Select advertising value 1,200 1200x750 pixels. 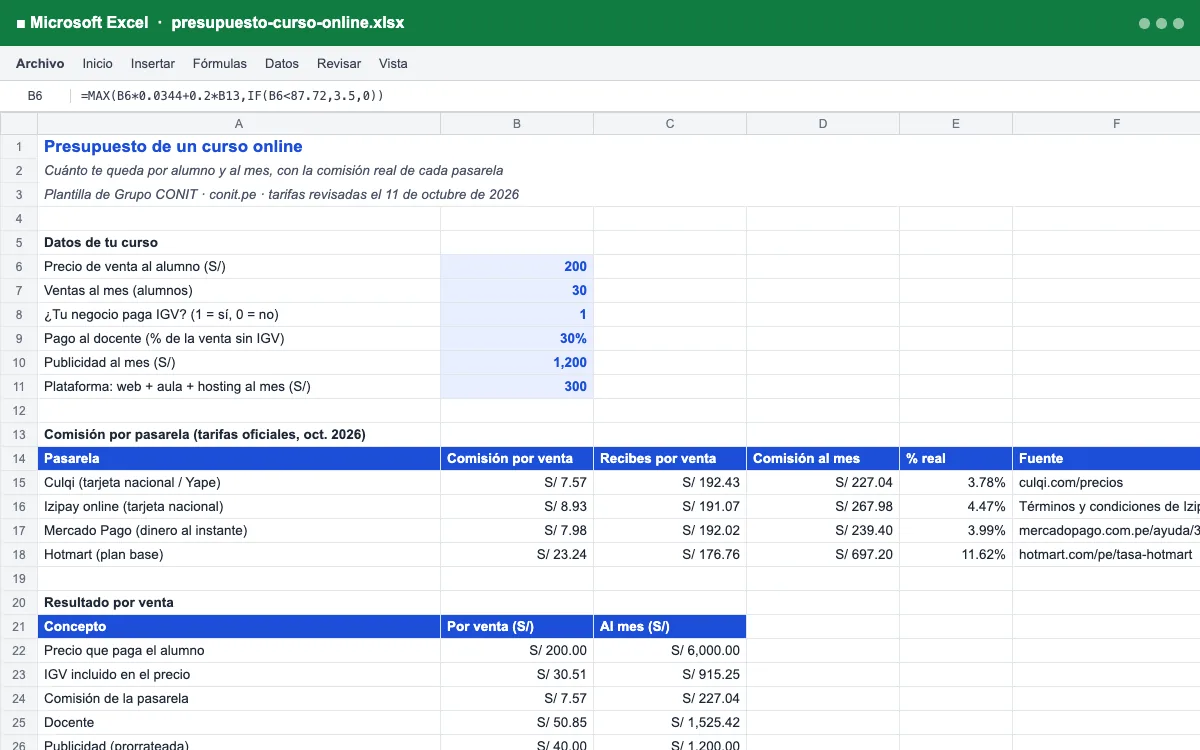pyautogui.click(x=517, y=362)
